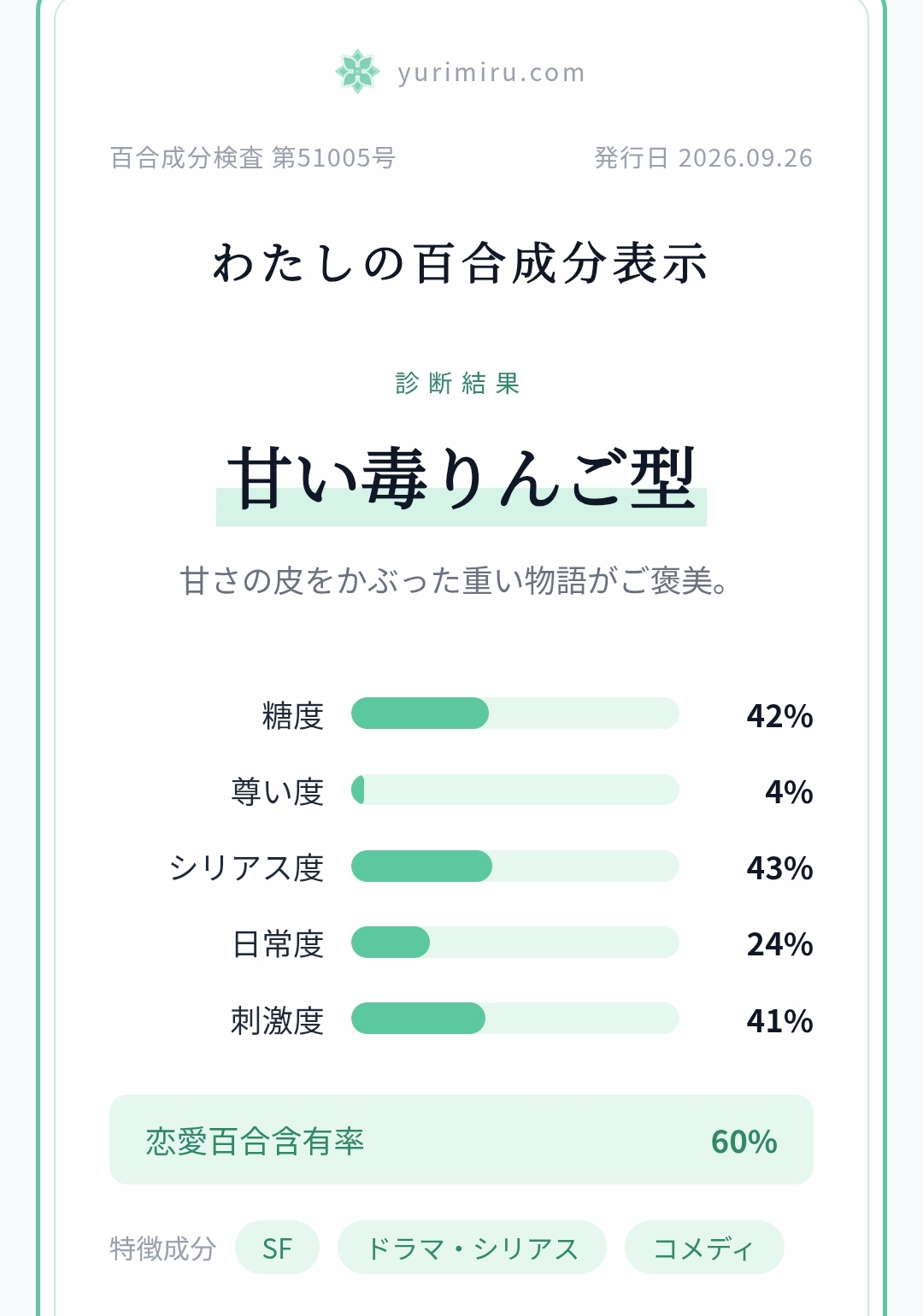Click the 恋愛百合含有率 60% panel
923x1316 pixels.
[461, 1140]
